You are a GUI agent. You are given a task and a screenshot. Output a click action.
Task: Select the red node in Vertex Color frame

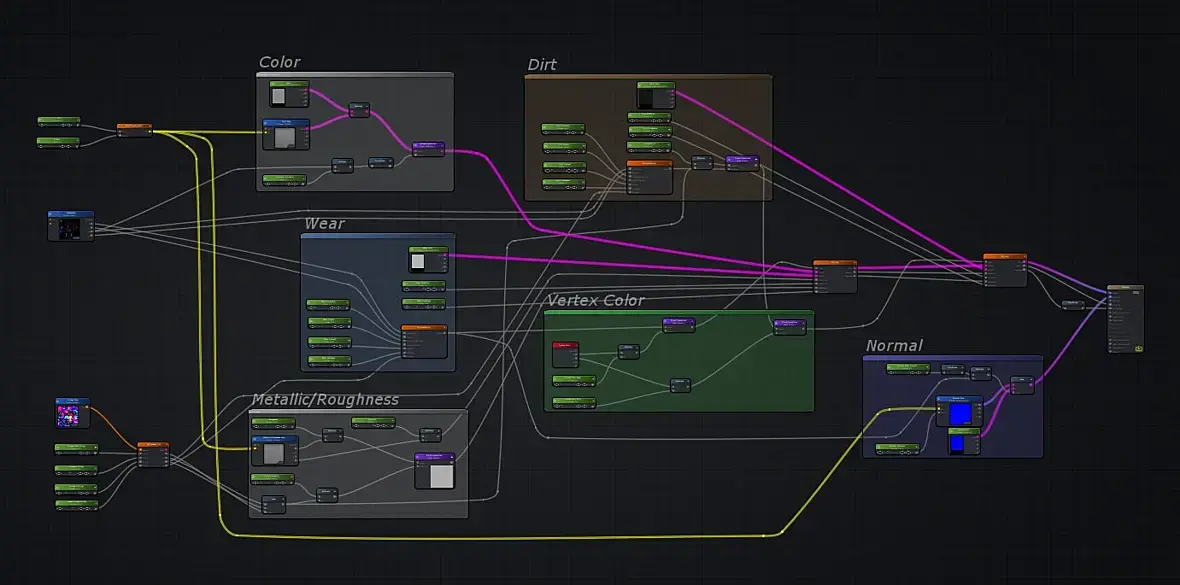pyautogui.click(x=565, y=355)
